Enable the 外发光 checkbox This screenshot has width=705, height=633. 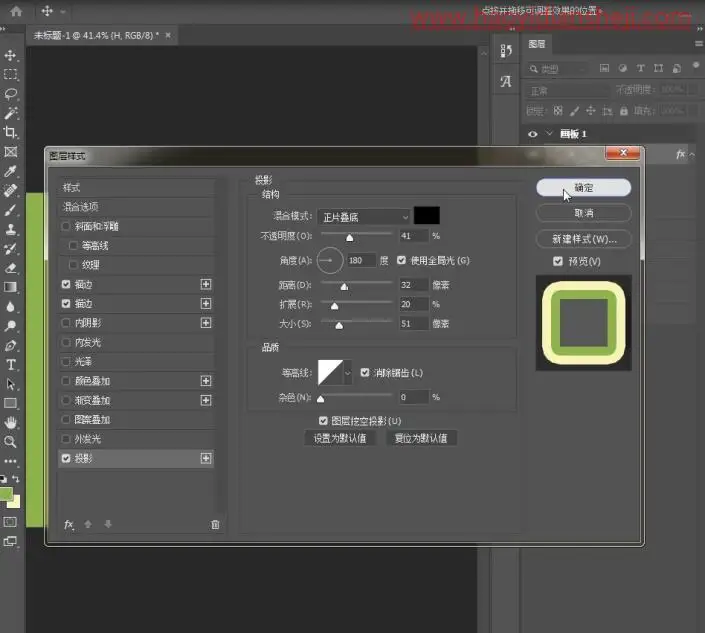pyautogui.click(x=66, y=439)
